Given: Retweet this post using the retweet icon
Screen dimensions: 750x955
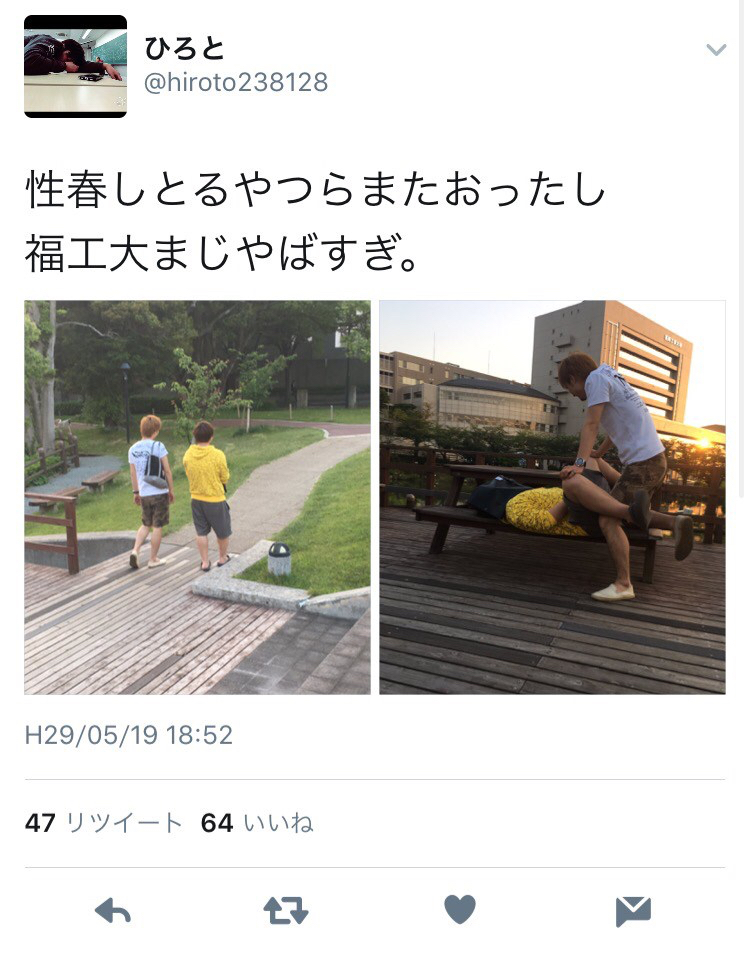Looking at the screenshot, I should [x=286, y=911].
